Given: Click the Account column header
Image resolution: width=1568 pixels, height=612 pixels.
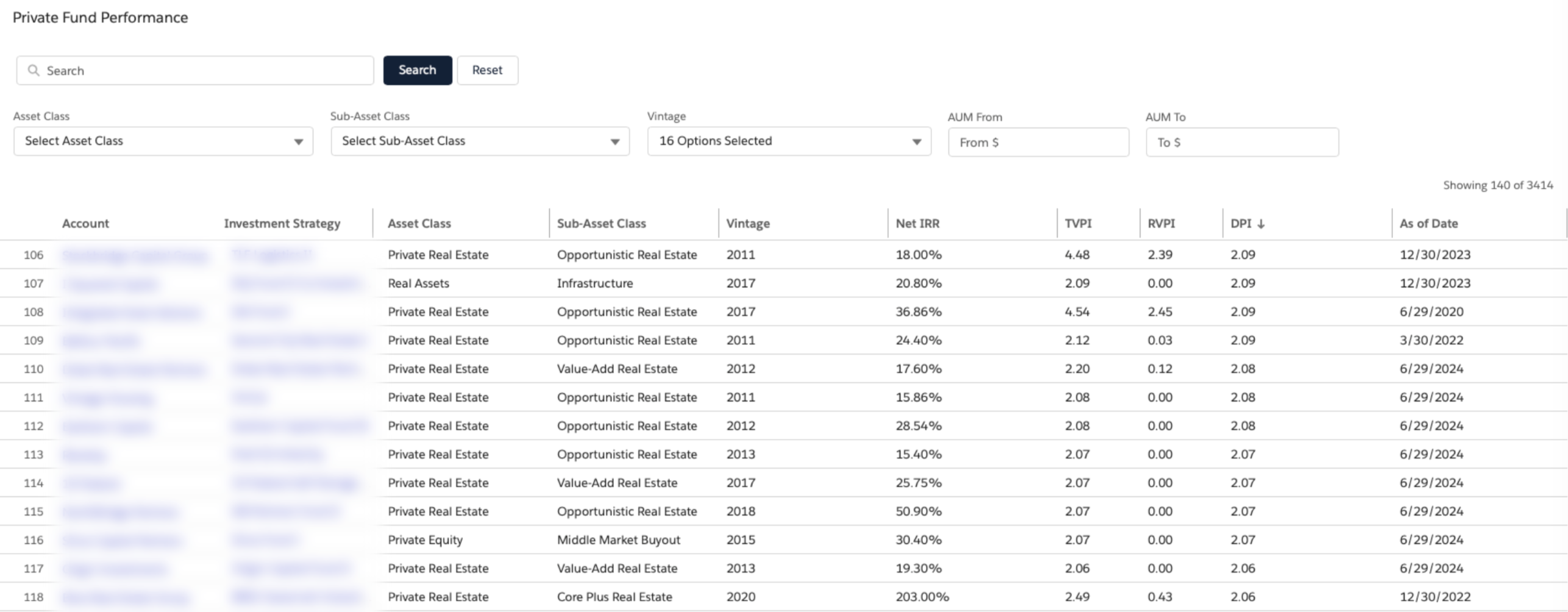Looking at the screenshot, I should tap(85, 224).
